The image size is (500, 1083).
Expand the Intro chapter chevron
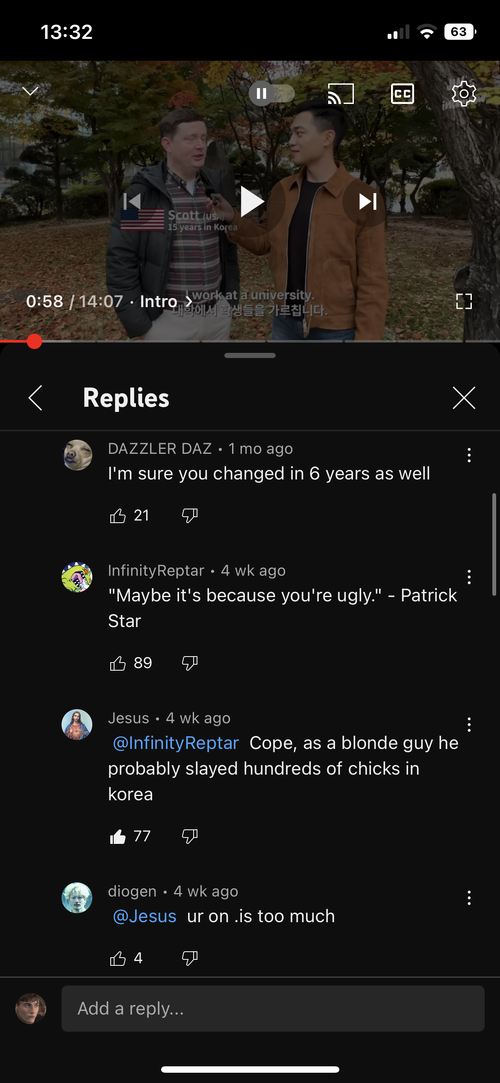[189, 302]
